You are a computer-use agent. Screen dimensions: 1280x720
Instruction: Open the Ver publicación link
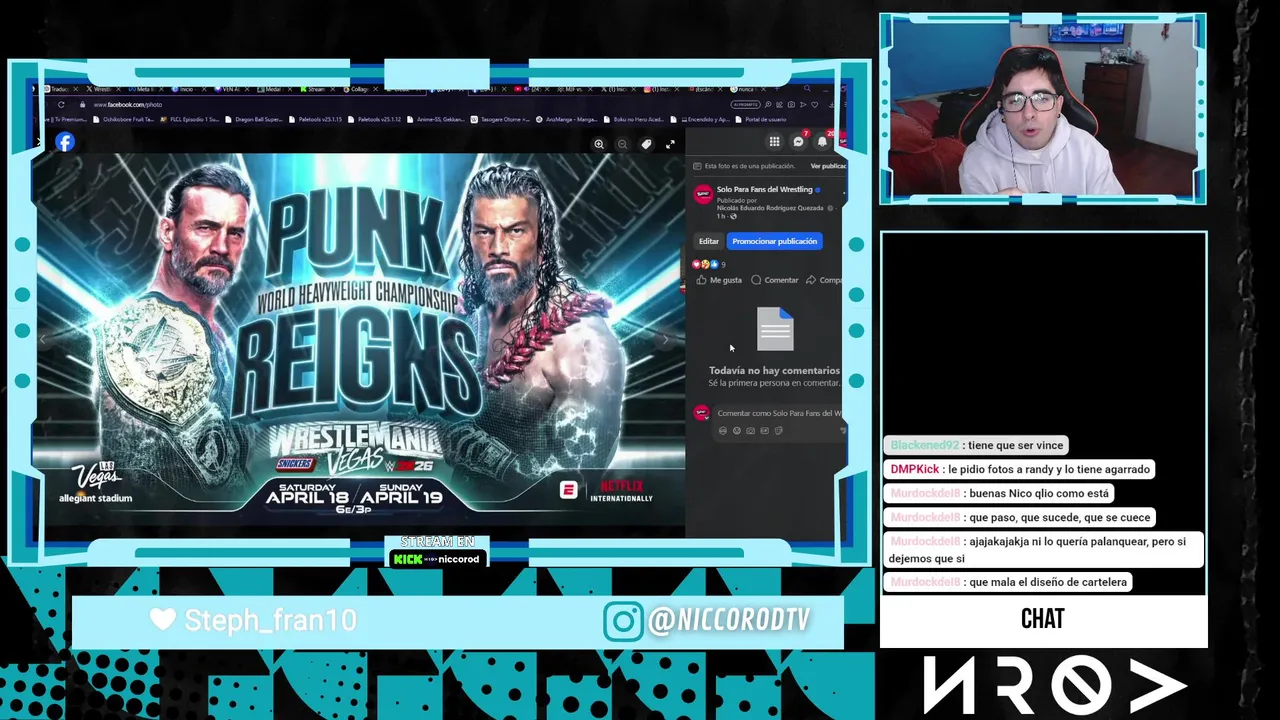(x=828, y=166)
